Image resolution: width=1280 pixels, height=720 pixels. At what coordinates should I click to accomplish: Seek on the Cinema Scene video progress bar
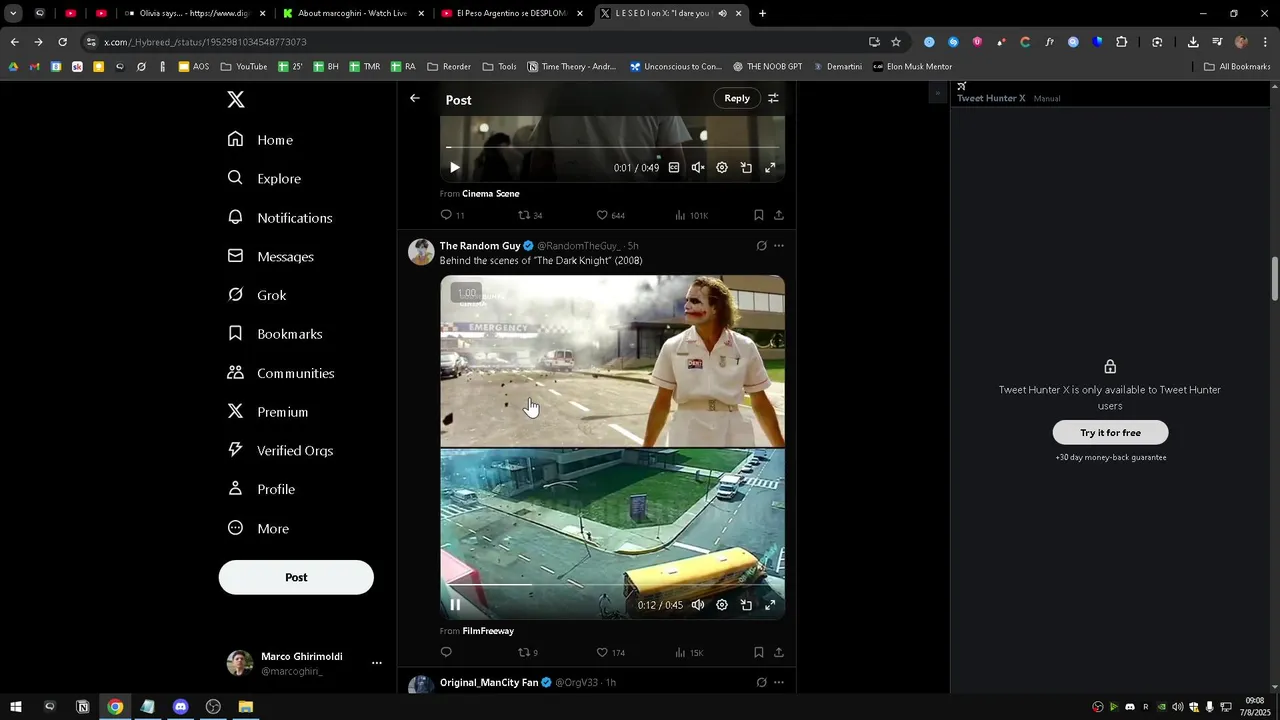pos(612,148)
